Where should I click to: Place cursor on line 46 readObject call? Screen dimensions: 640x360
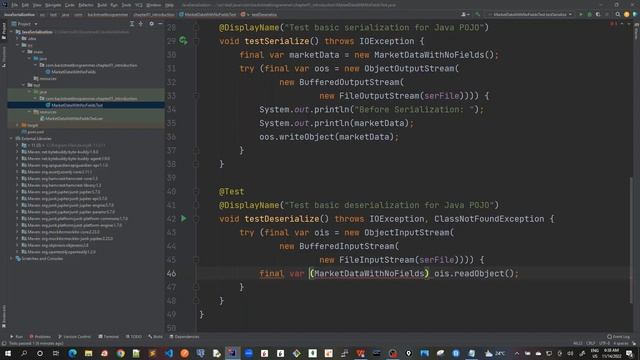coord(476,273)
